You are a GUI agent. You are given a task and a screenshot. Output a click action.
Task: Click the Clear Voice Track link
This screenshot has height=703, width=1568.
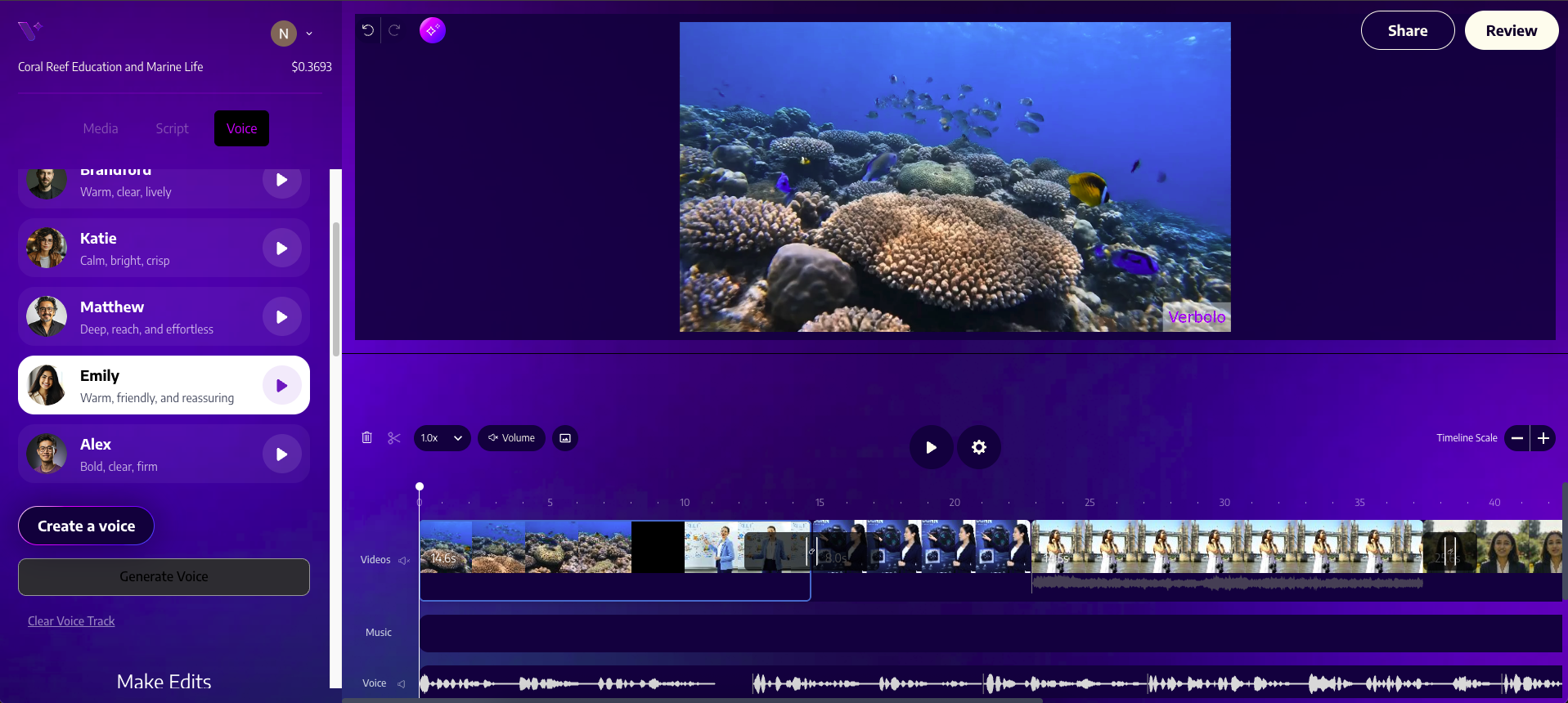(71, 621)
